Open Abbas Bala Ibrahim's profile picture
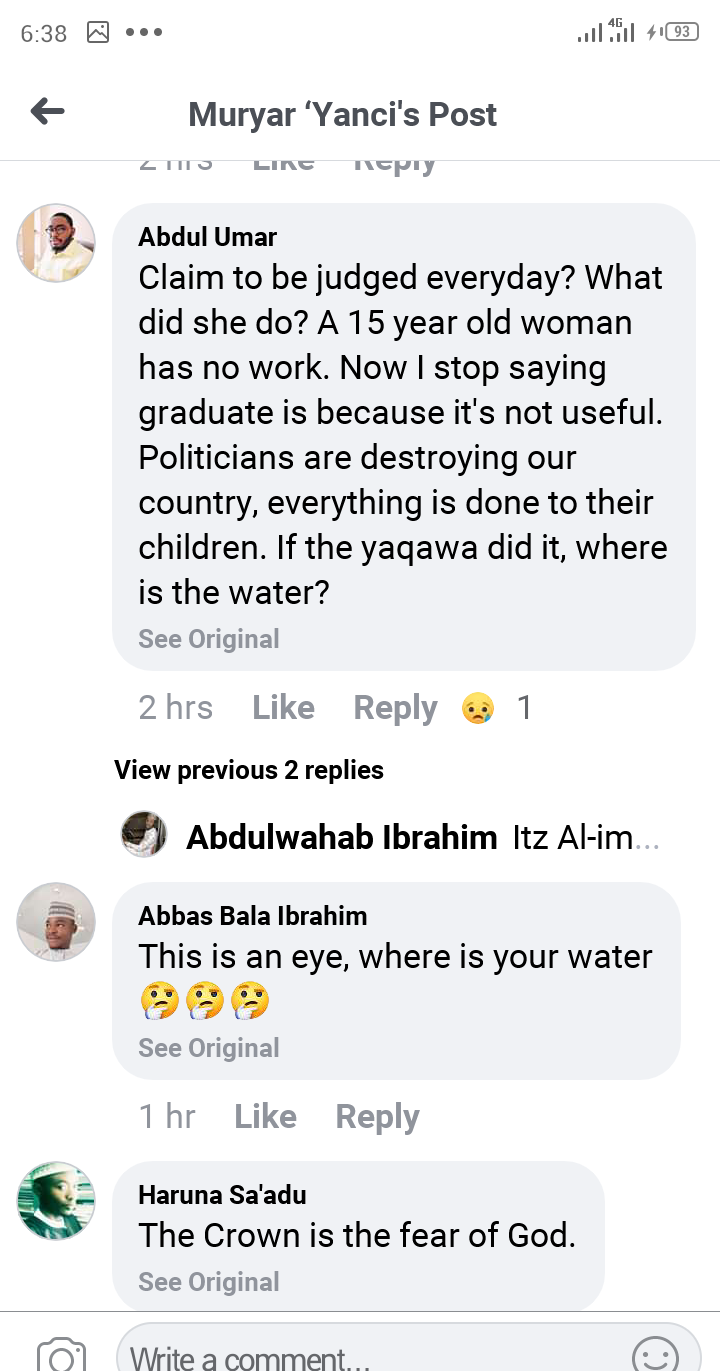720x1371 pixels. click(x=56, y=921)
